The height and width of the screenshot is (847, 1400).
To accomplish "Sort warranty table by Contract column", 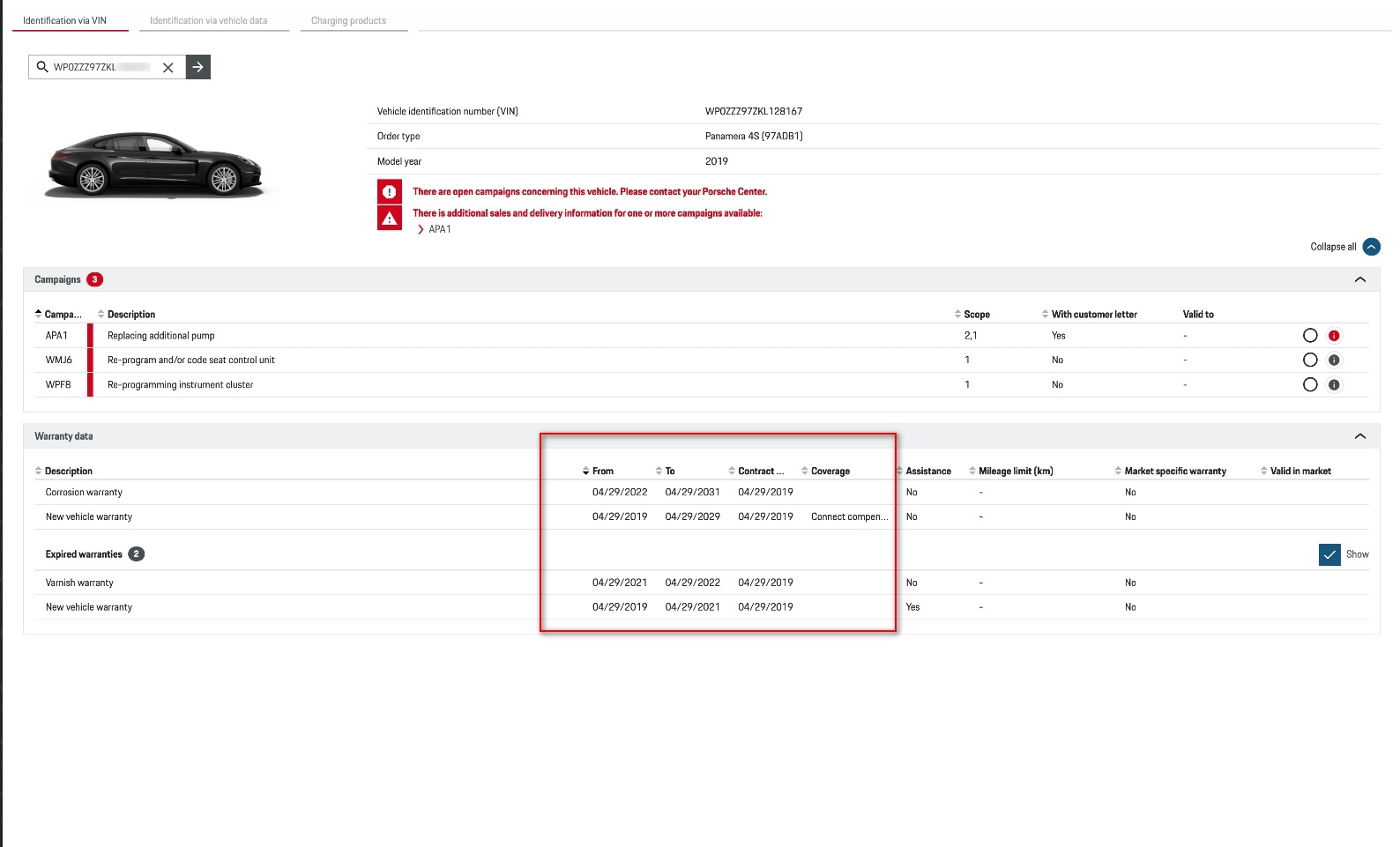I will coord(756,472).
